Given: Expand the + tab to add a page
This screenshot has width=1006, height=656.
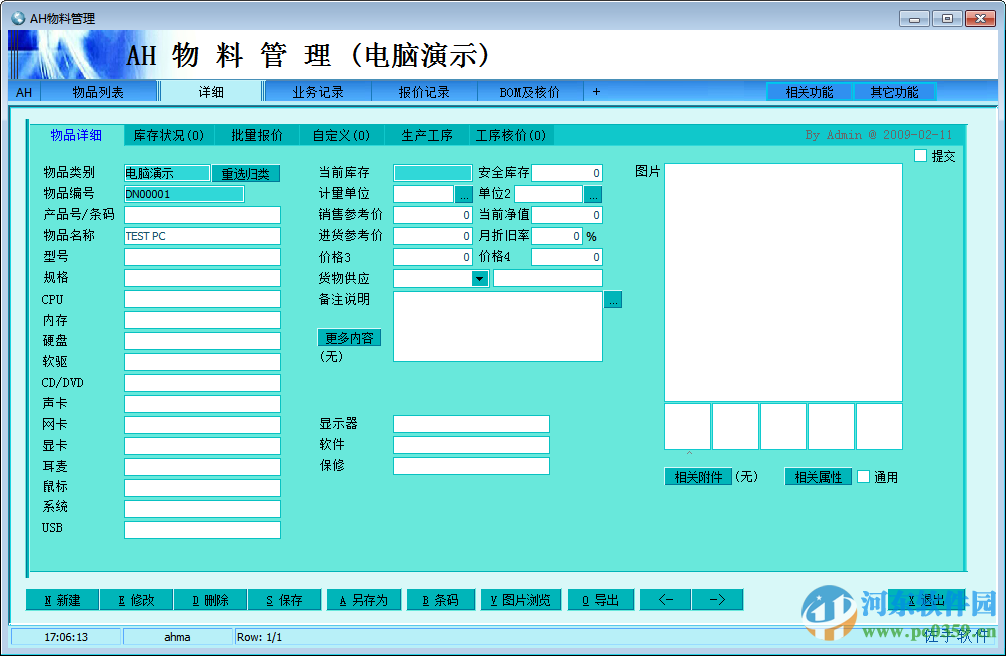Looking at the screenshot, I should (x=597, y=91).
